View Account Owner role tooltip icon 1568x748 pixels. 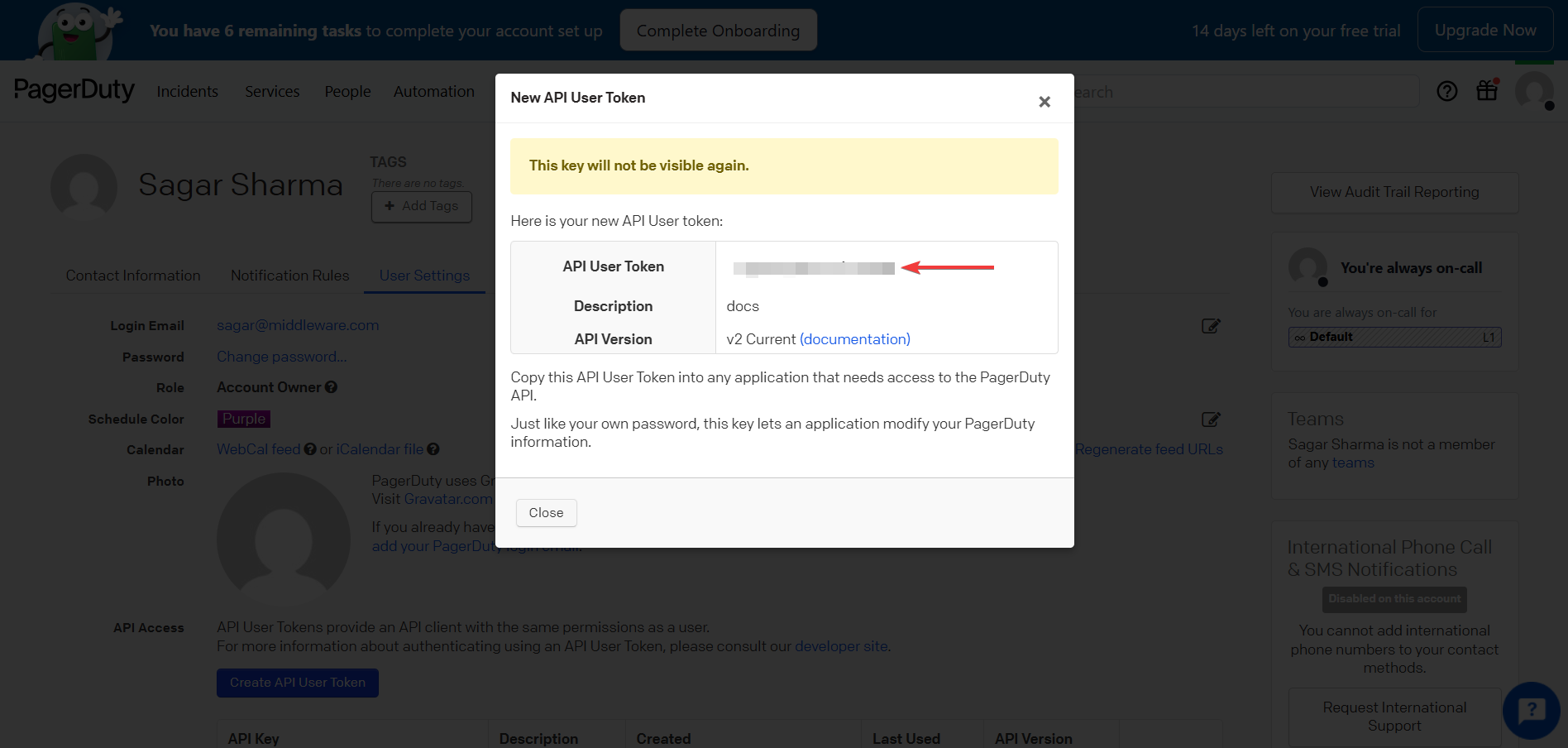pyautogui.click(x=331, y=386)
